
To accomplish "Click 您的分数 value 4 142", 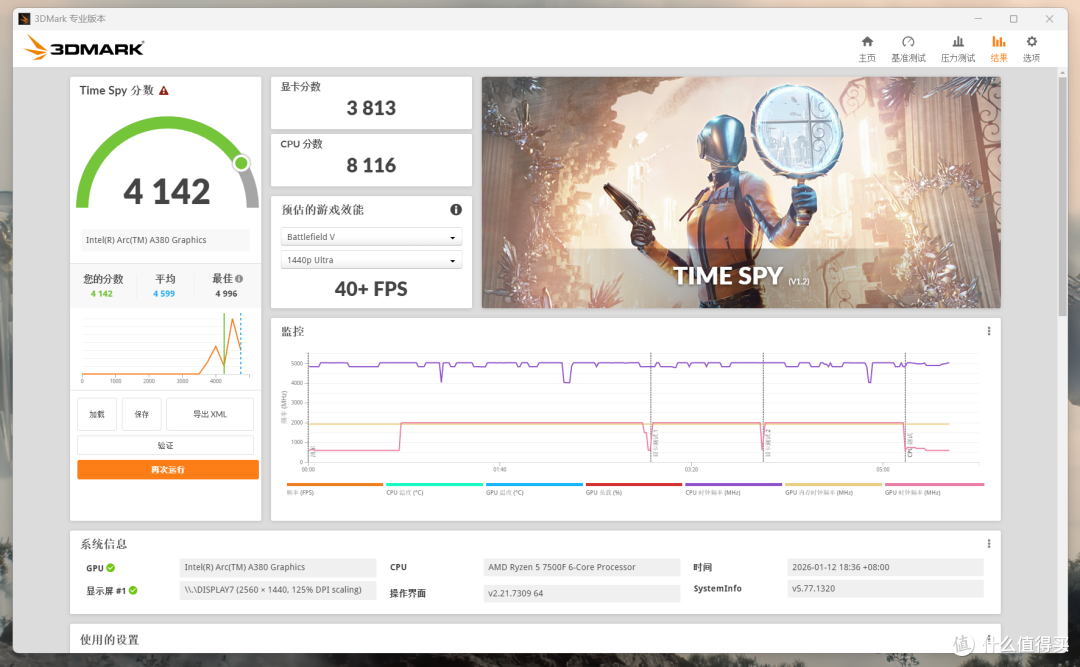I will coord(102,294).
